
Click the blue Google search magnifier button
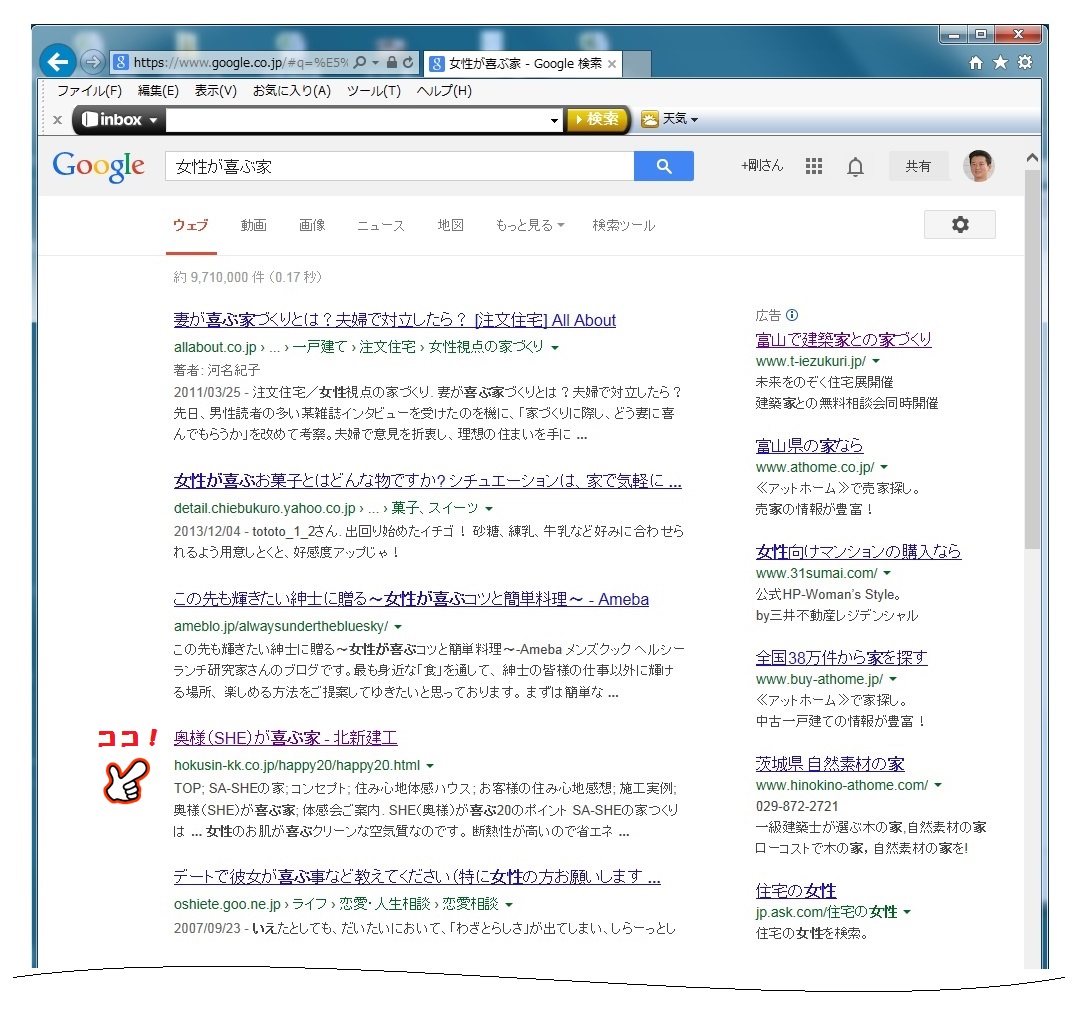664,166
